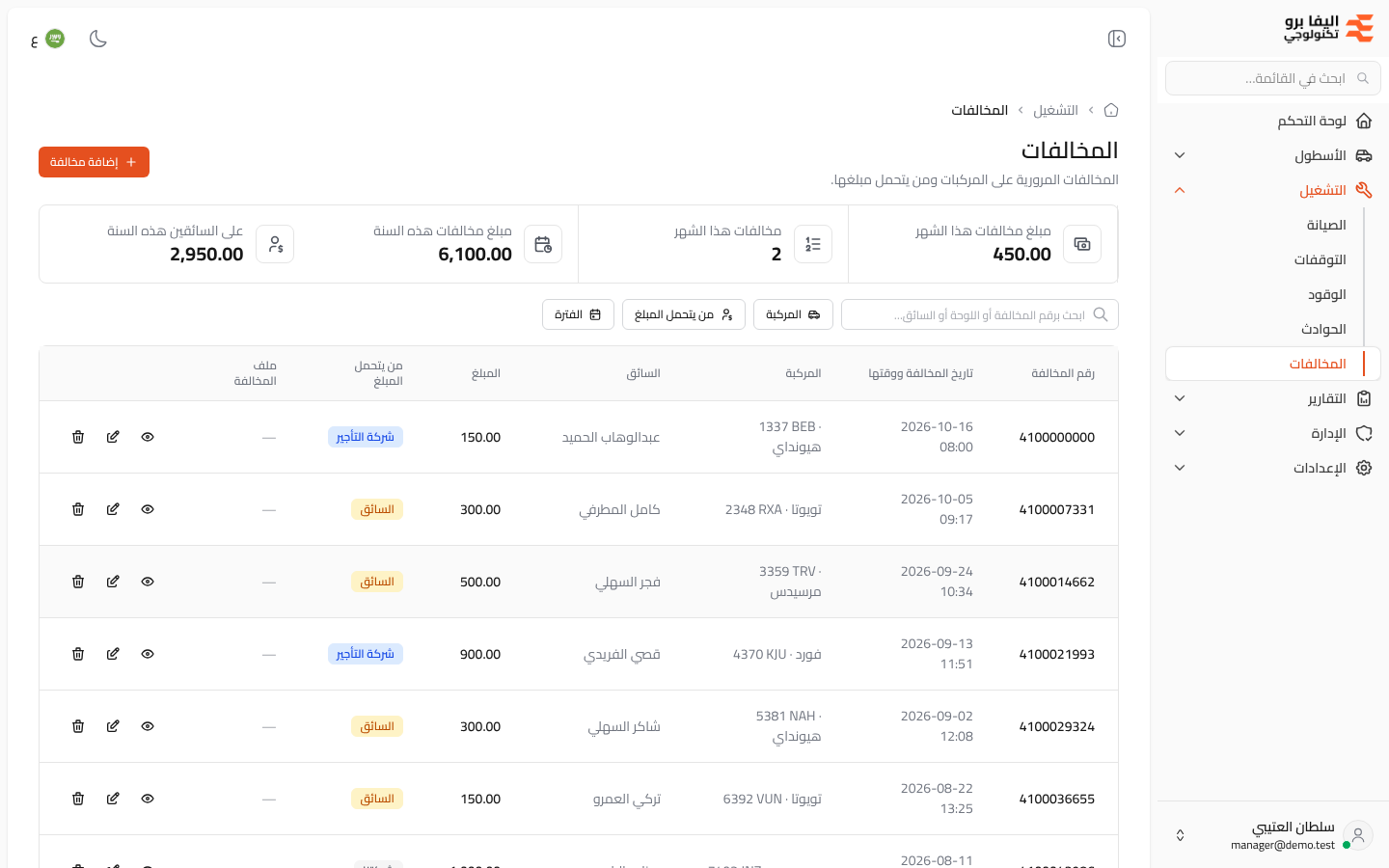Toggle dark mode moon icon
The width and height of the screenshot is (1389, 868).
point(98,39)
